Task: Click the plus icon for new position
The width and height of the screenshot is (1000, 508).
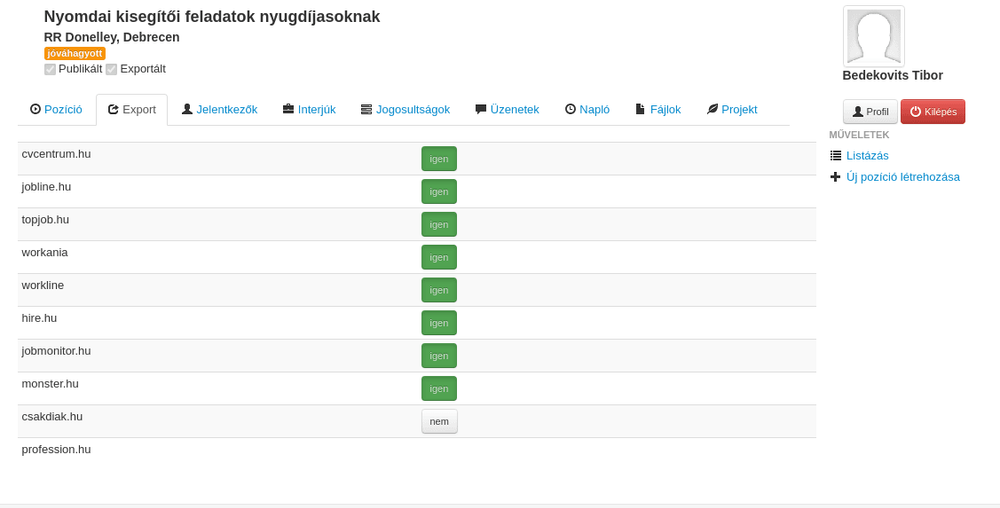Action: (836, 177)
